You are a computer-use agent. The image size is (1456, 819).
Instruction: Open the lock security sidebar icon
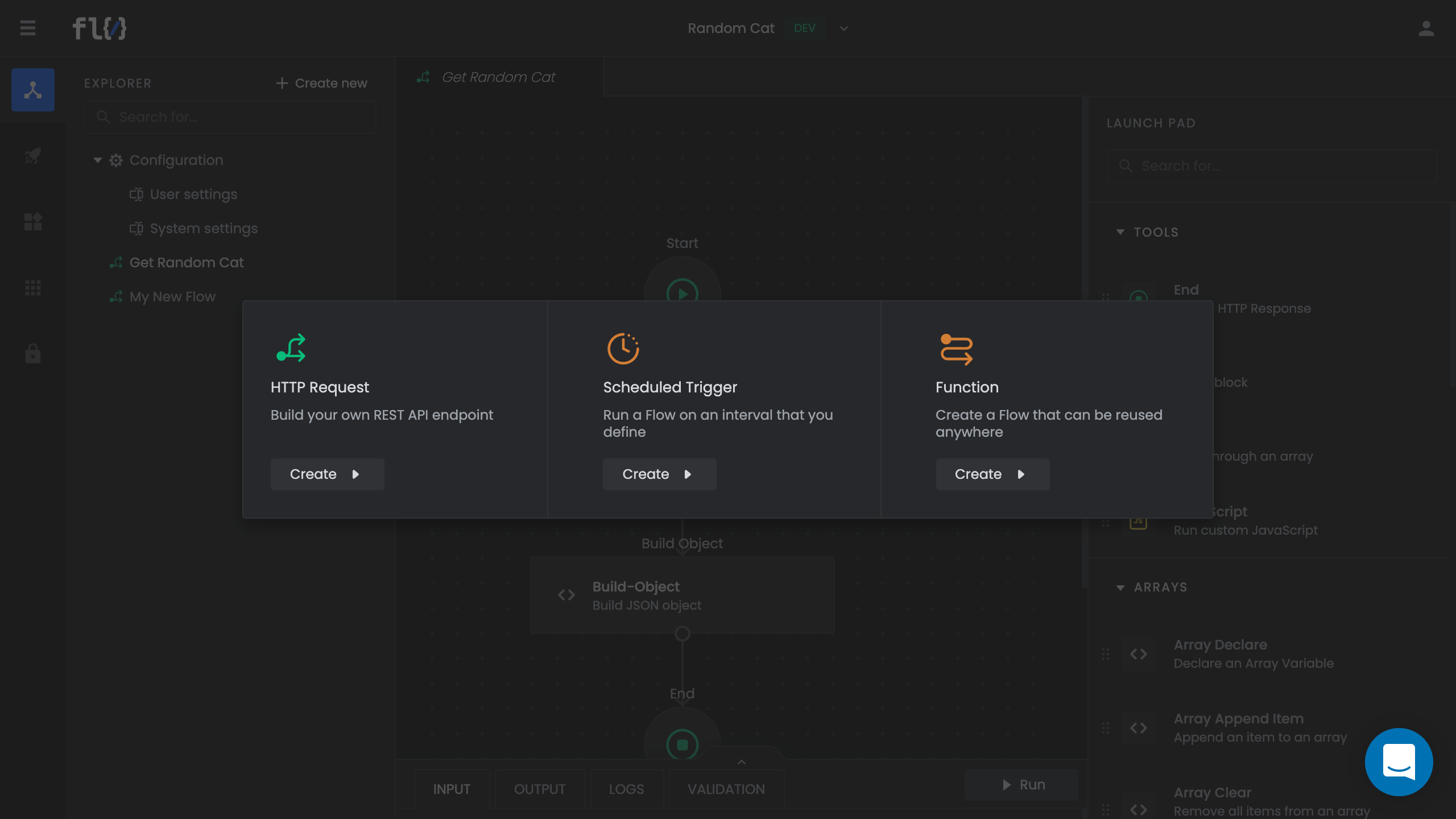tap(33, 354)
